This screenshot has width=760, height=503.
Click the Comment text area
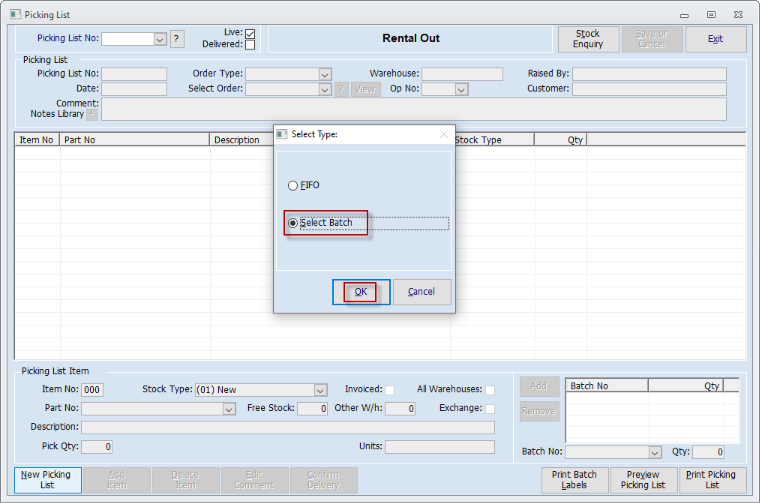coord(413,109)
